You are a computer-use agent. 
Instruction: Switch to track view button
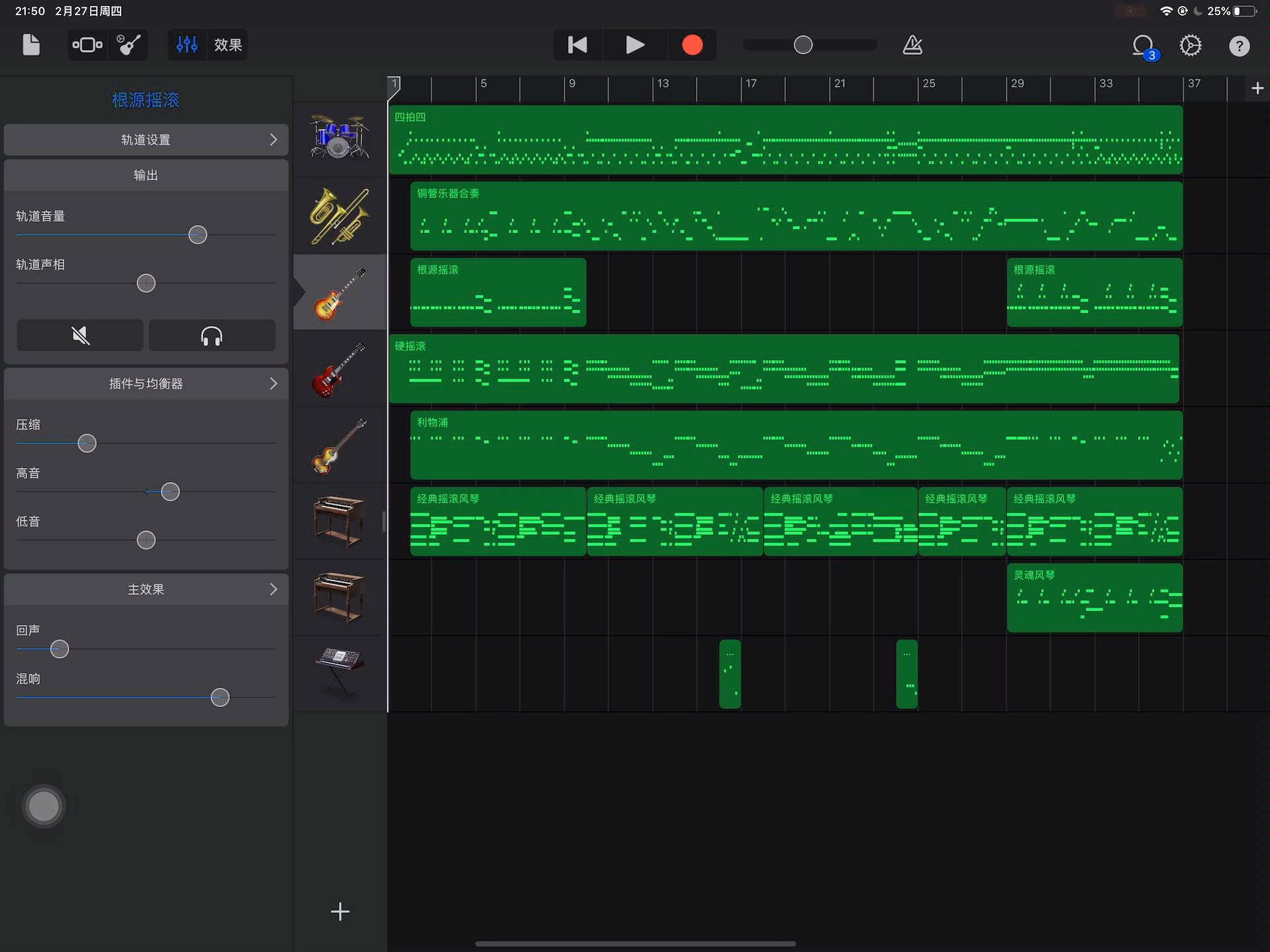click(x=87, y=45)
